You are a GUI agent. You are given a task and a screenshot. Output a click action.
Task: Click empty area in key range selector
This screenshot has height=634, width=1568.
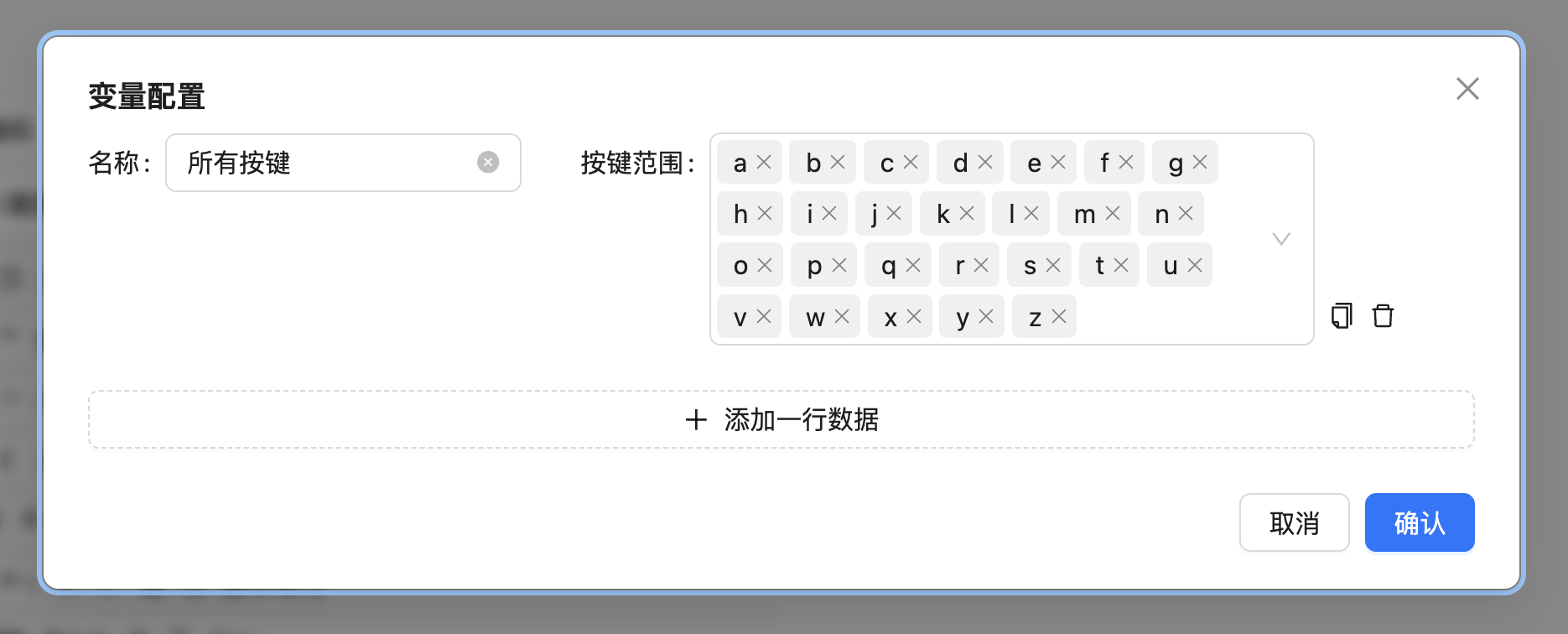point(1174,319)
